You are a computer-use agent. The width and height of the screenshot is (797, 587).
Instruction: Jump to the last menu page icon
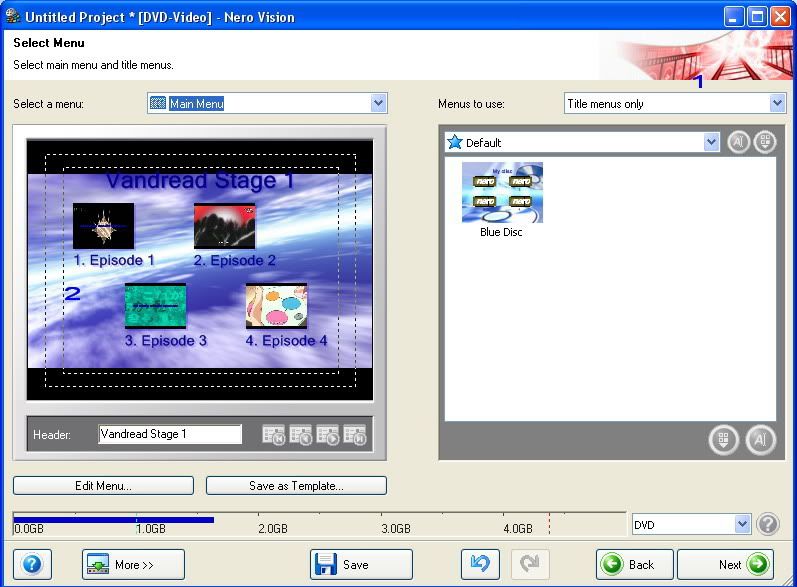355,435
